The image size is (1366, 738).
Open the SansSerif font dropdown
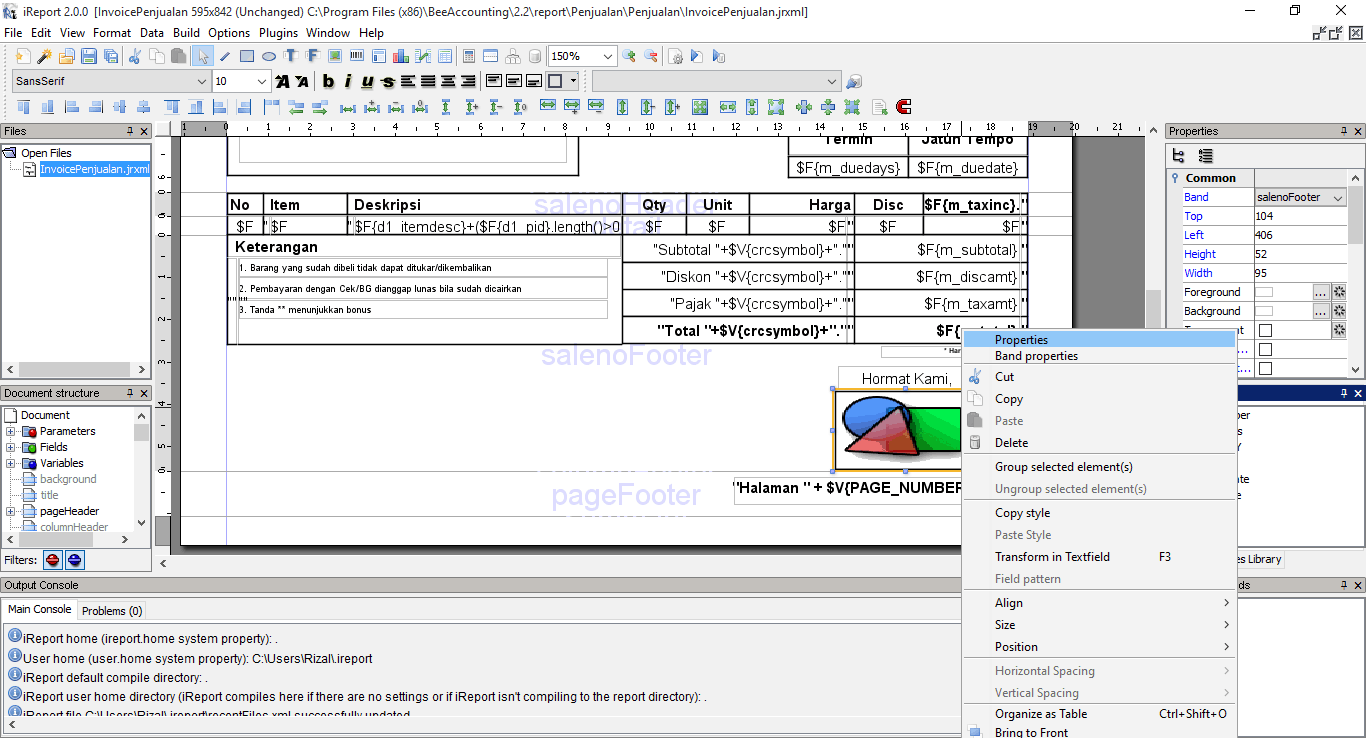[x=200, y=81]
